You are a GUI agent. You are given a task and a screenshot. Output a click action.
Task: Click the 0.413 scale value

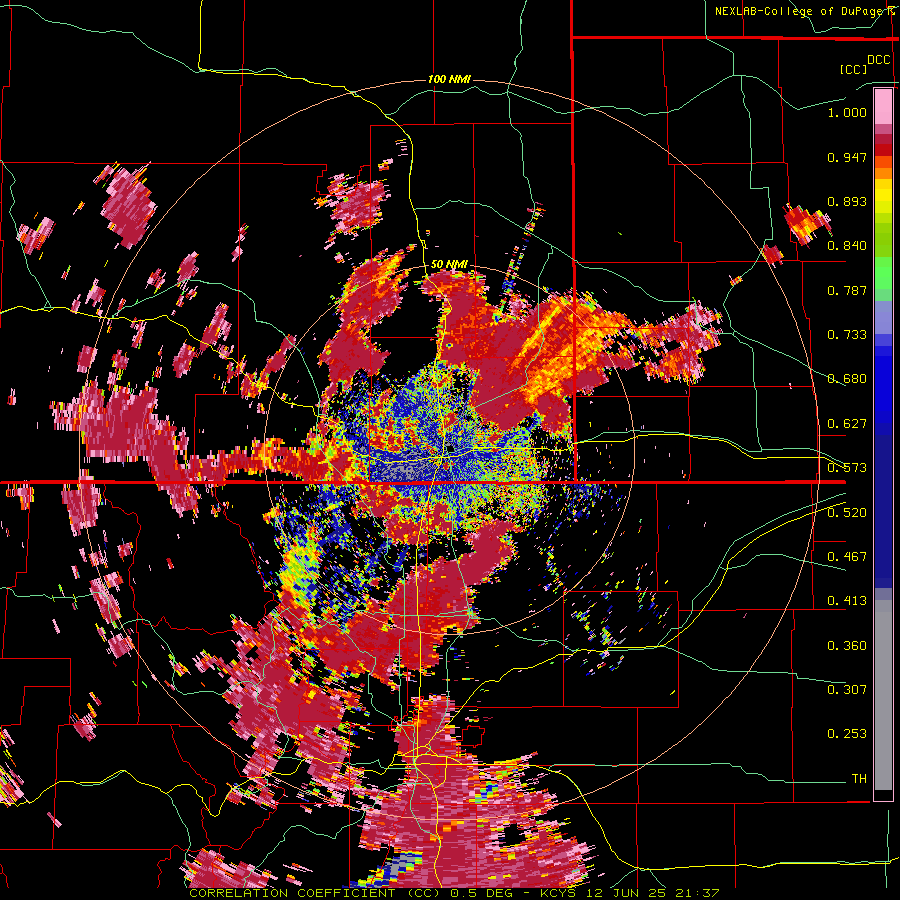pos(847,601)
